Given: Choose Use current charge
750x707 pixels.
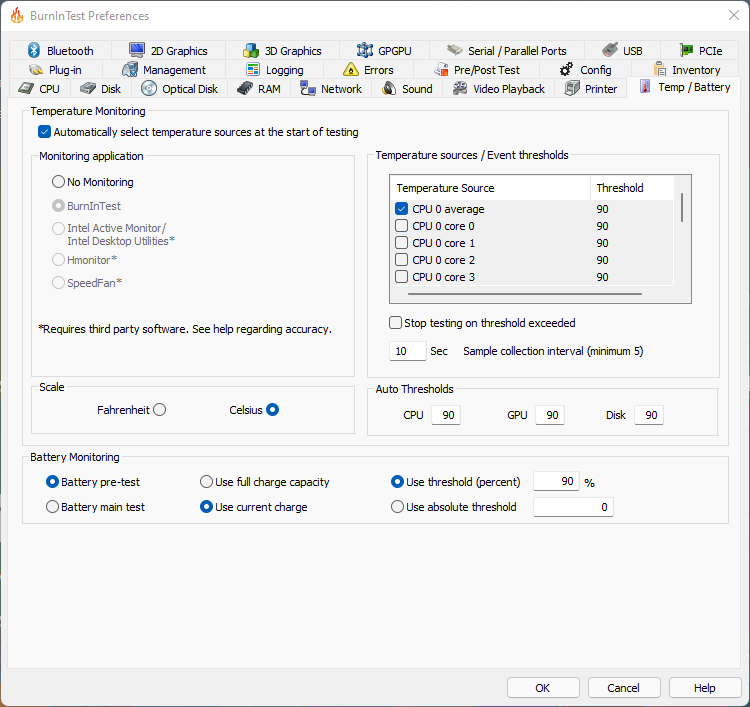Looking at the screenshot, I should [x=206, y=507].
